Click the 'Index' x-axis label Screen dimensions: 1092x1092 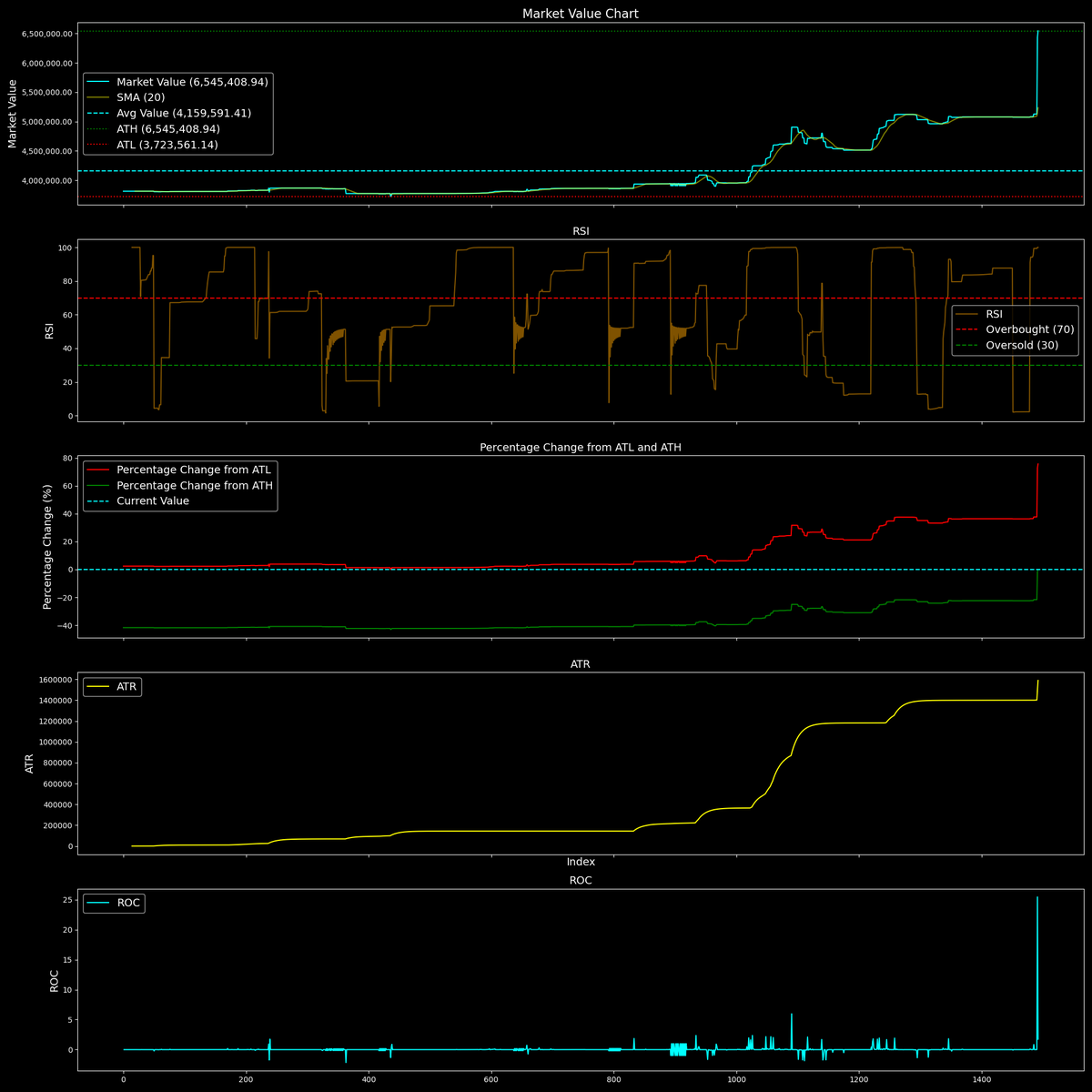(x=581, y=862)
